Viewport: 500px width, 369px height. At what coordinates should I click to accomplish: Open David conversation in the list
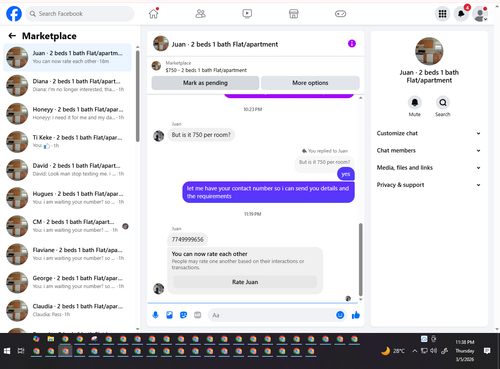[x=67, y=170]
